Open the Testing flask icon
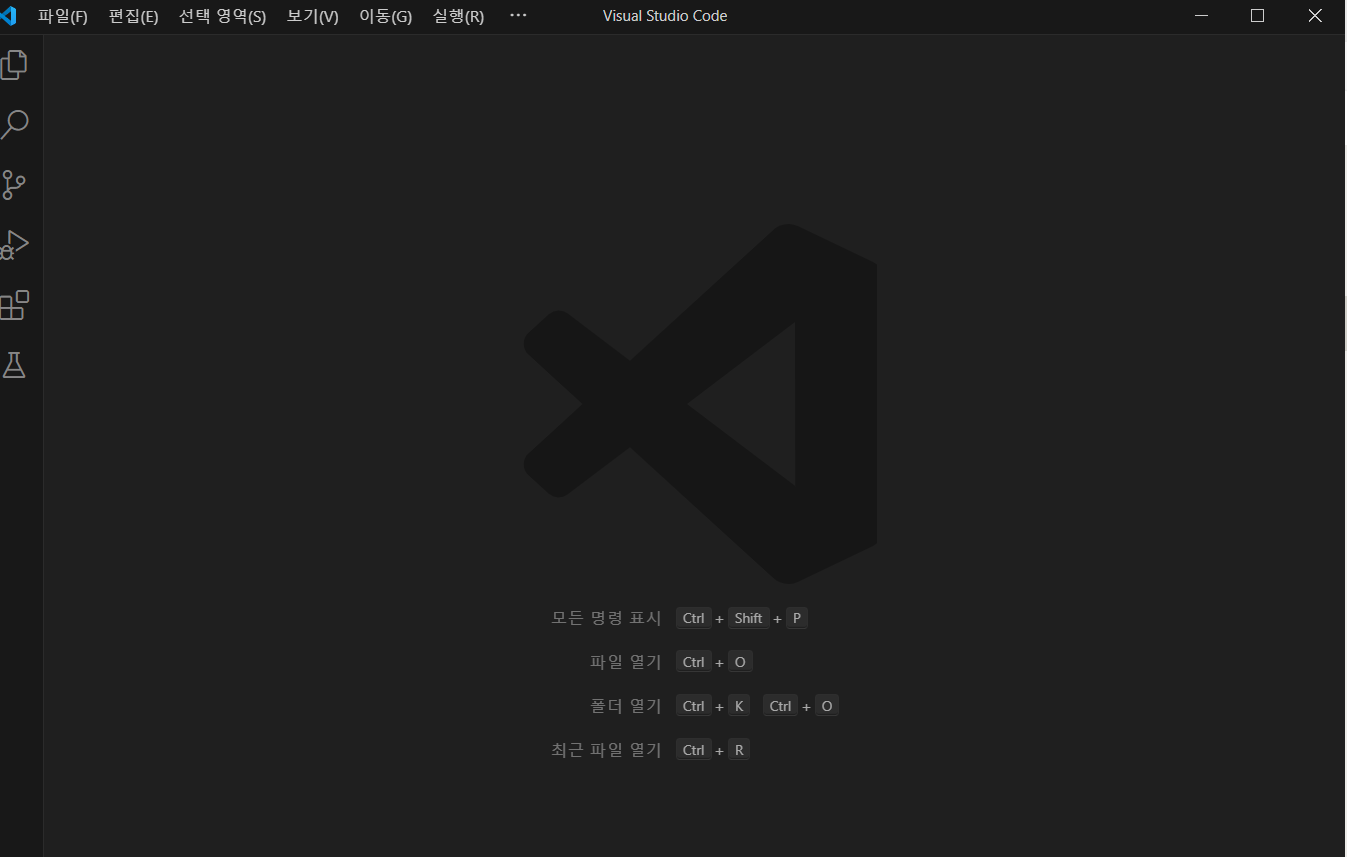The height and width of the screenshot is (857, 1347). point(14,365)
